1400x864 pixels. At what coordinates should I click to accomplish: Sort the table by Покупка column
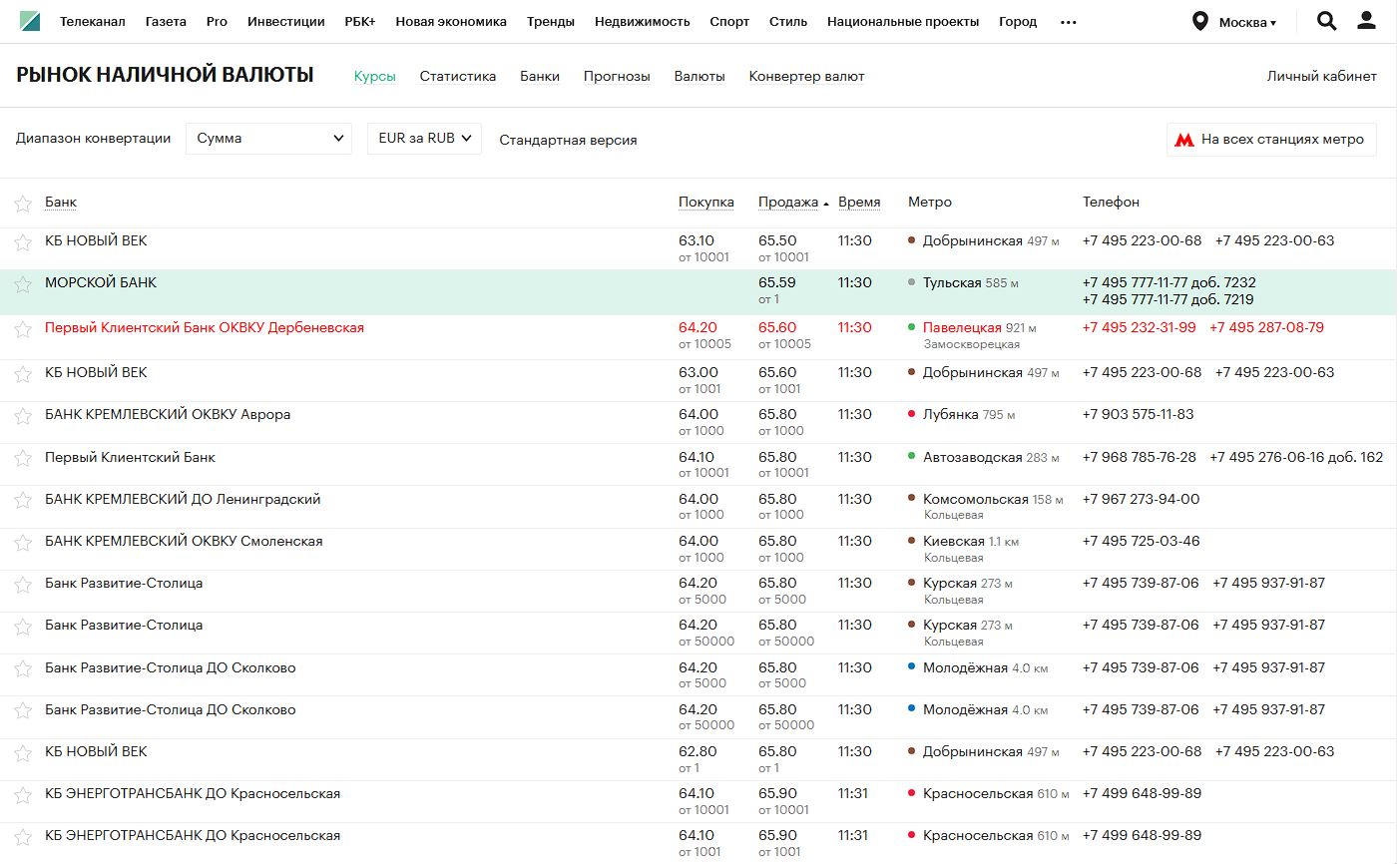point(706,203)
